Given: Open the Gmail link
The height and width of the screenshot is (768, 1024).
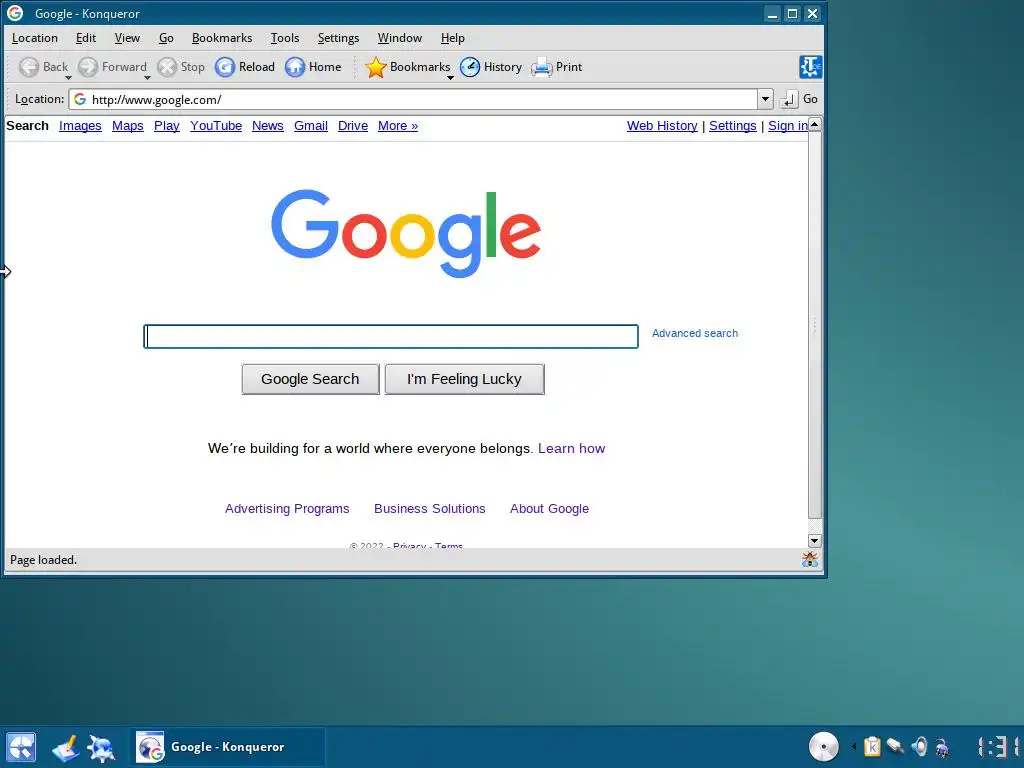Looking at the screenshot, I should 311,126.
